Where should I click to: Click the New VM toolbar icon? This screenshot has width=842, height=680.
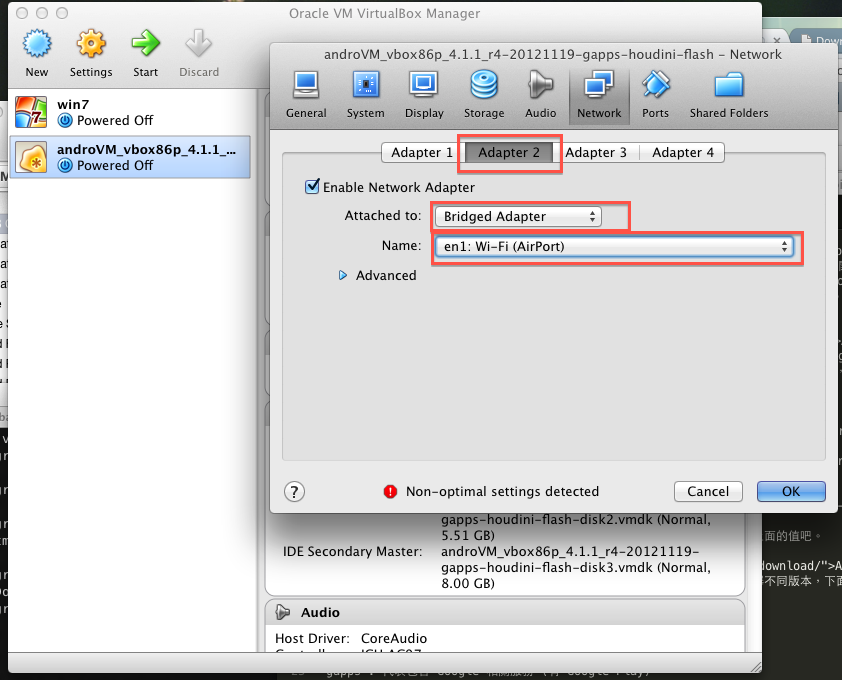(x=37, y=52)
